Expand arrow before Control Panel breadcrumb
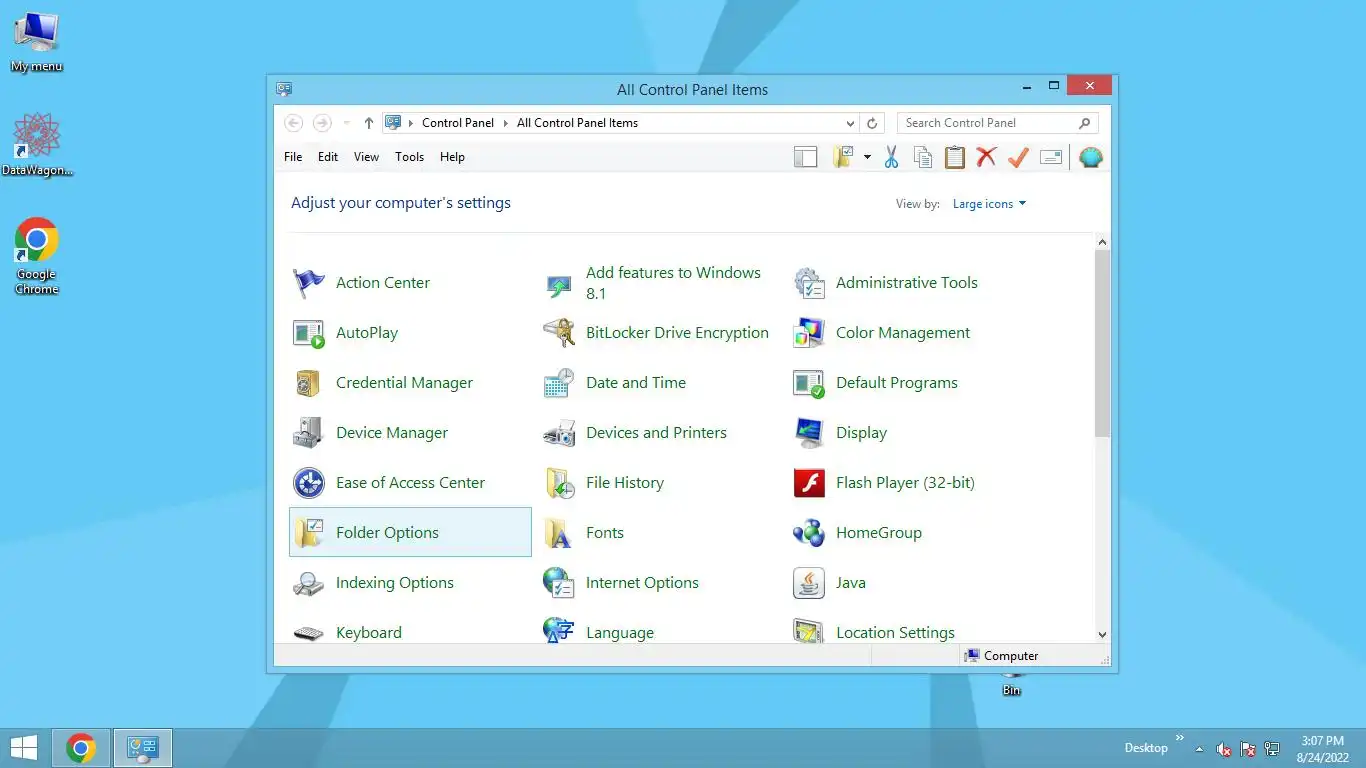1366x768 pixels. coord(411,123)
